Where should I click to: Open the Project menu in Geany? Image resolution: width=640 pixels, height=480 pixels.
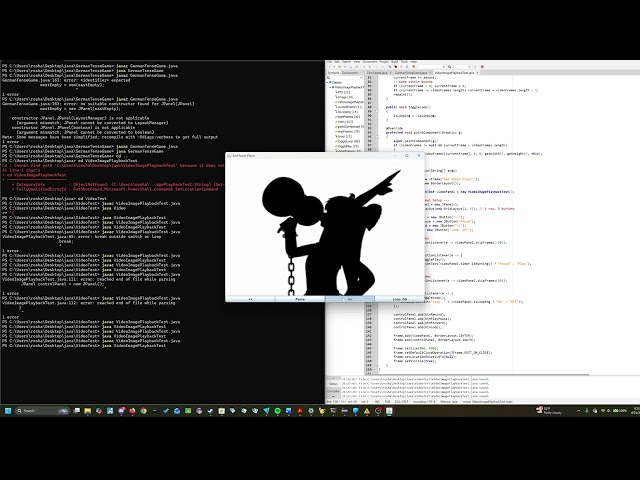point(384,62)
